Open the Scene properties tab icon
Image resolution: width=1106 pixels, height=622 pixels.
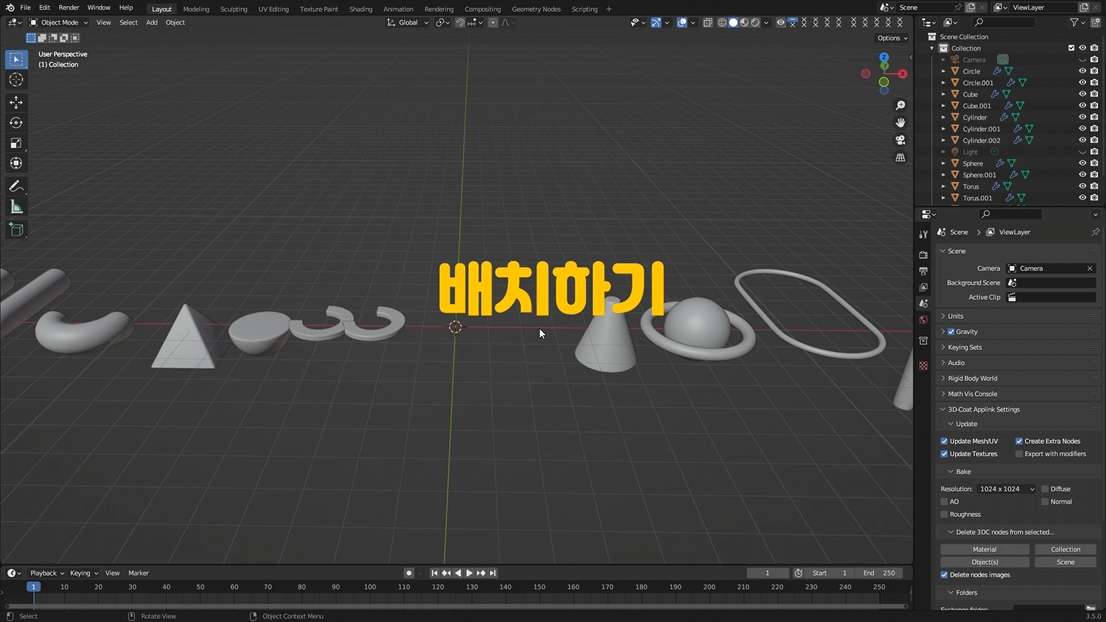(x=923, y=303)
